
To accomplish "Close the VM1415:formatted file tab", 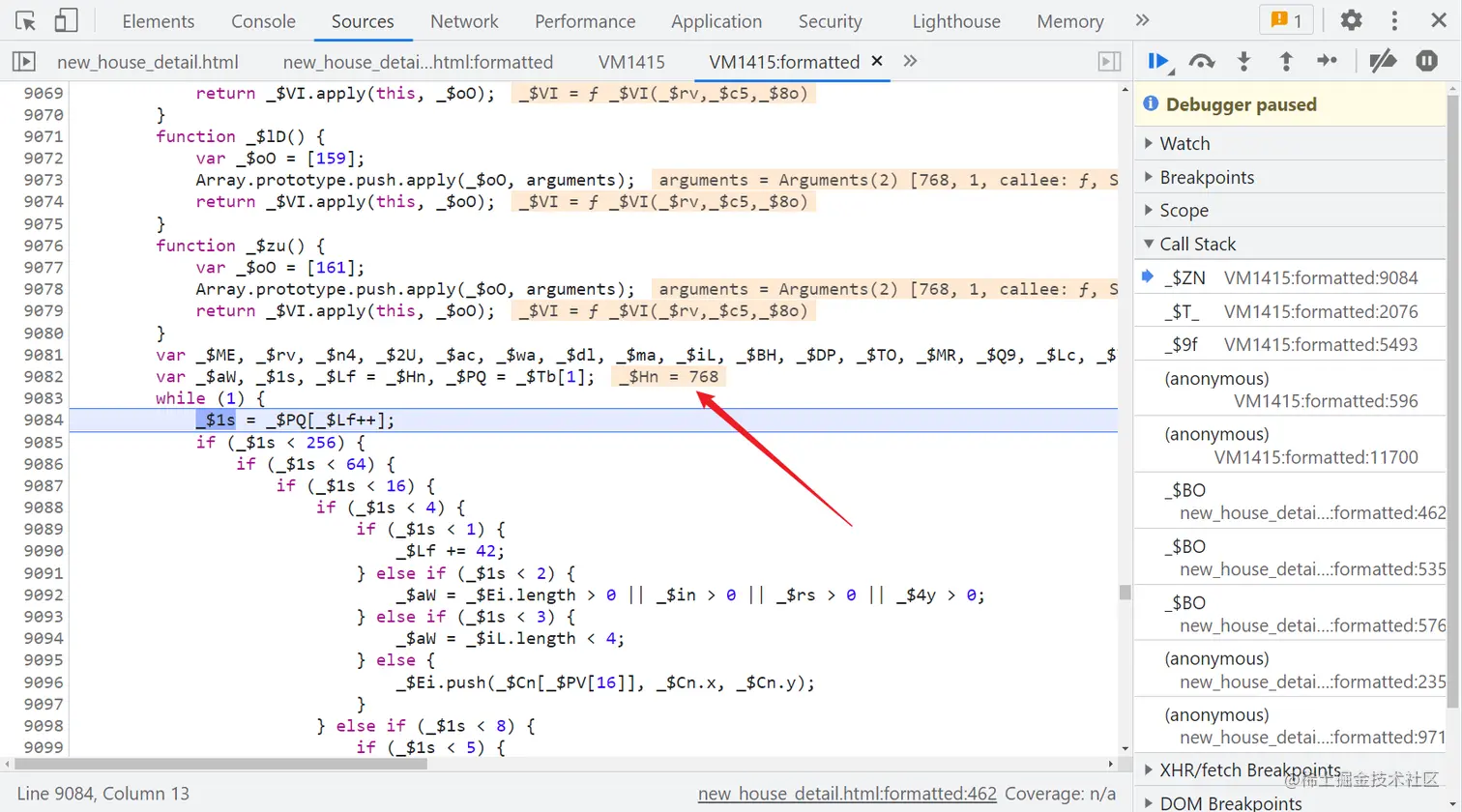I will point(877,61).
